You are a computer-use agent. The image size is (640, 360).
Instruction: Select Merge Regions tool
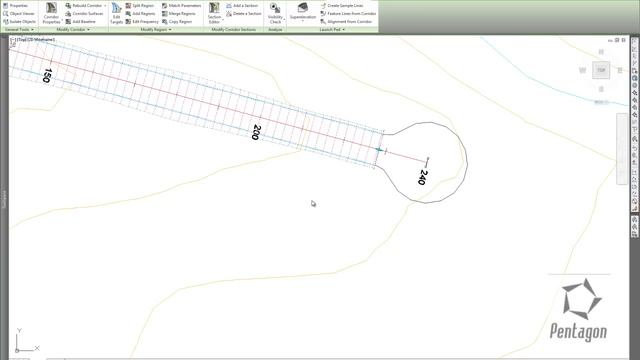179,13
